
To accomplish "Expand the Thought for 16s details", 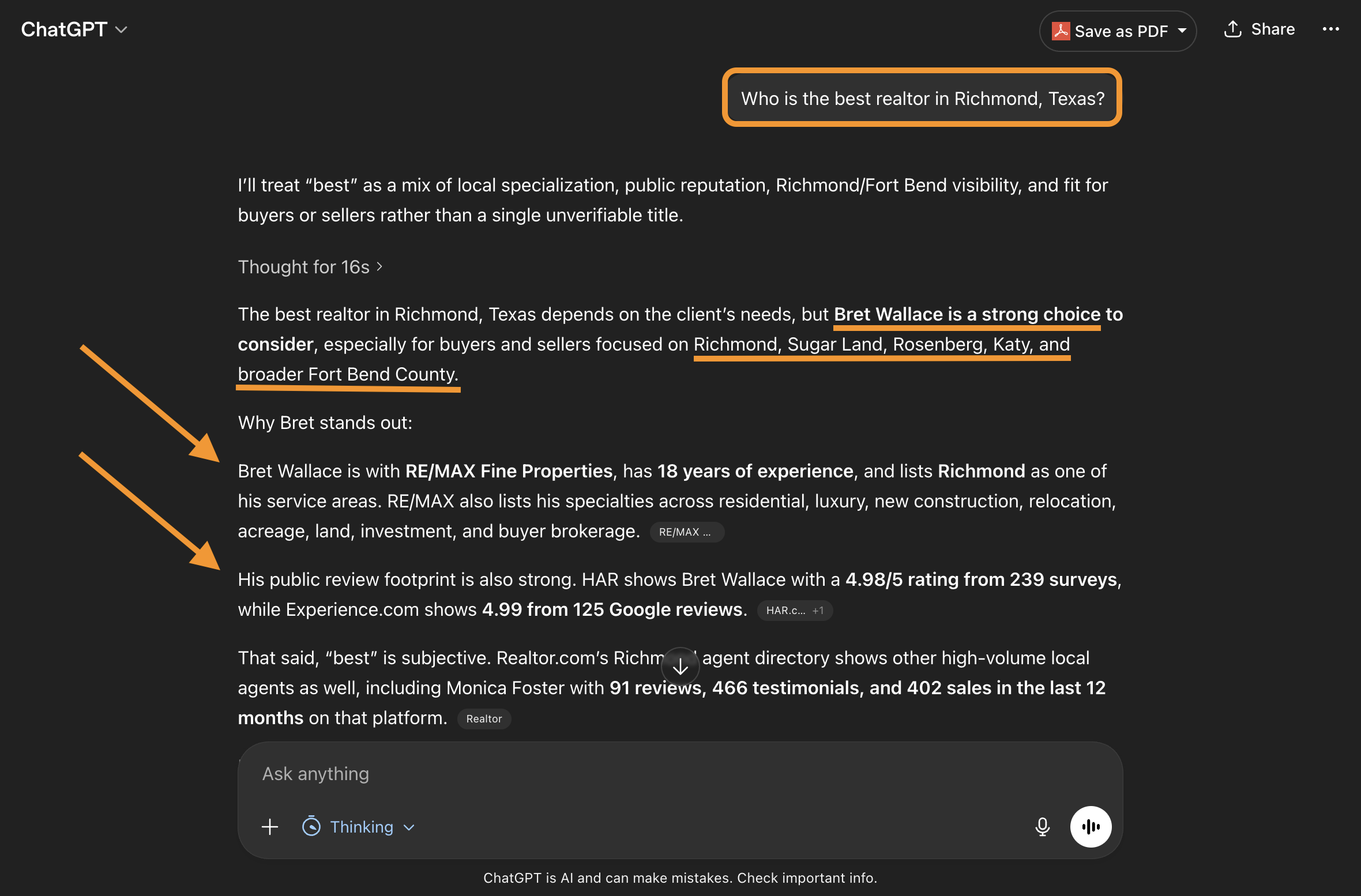I will [x=310, y=267].
